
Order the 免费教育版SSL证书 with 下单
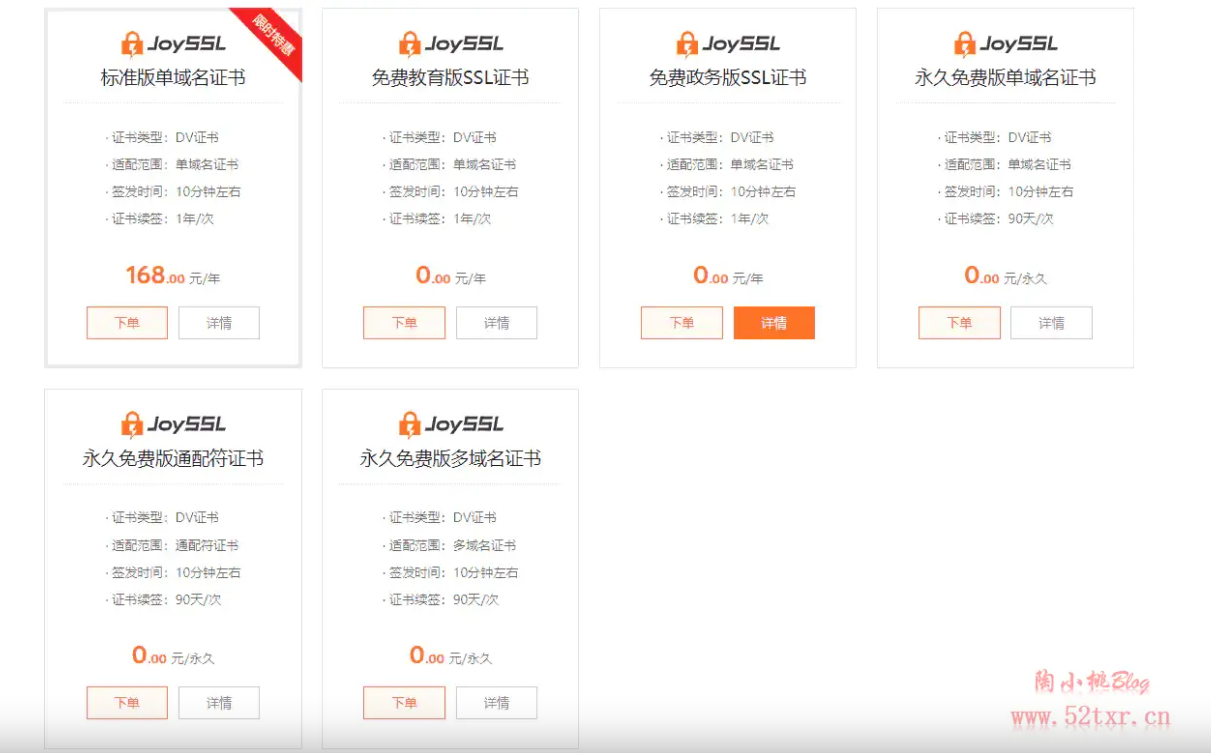click(404, 323)
